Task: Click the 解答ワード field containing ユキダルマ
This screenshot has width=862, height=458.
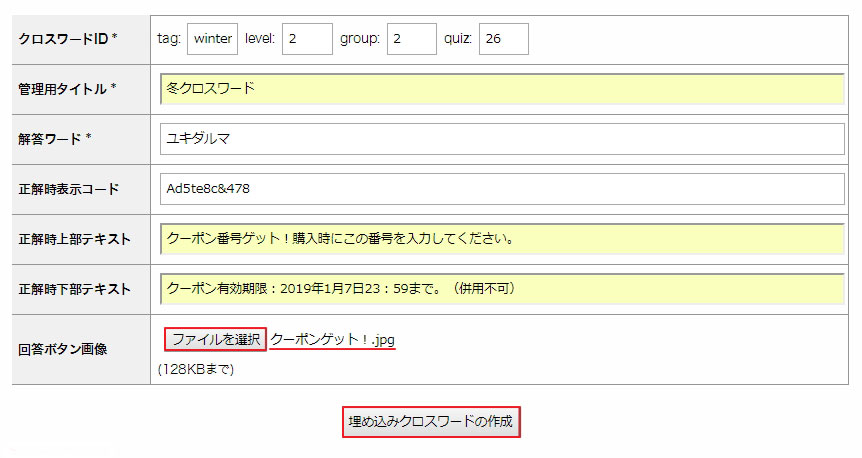Action: pos(502,139)
